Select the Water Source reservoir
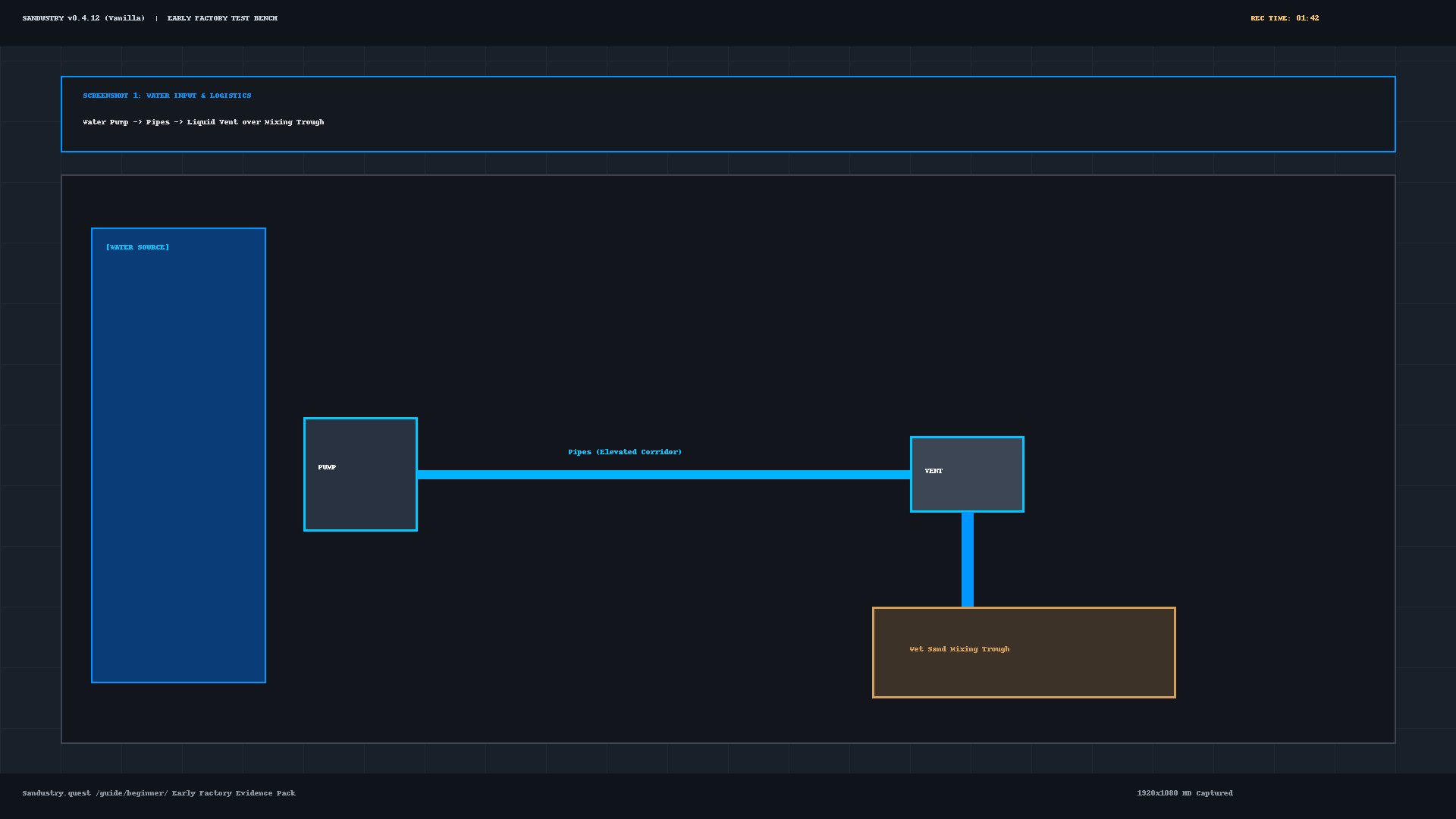Viewport: 1456px width, 819px height. click(x=178, y=455)
